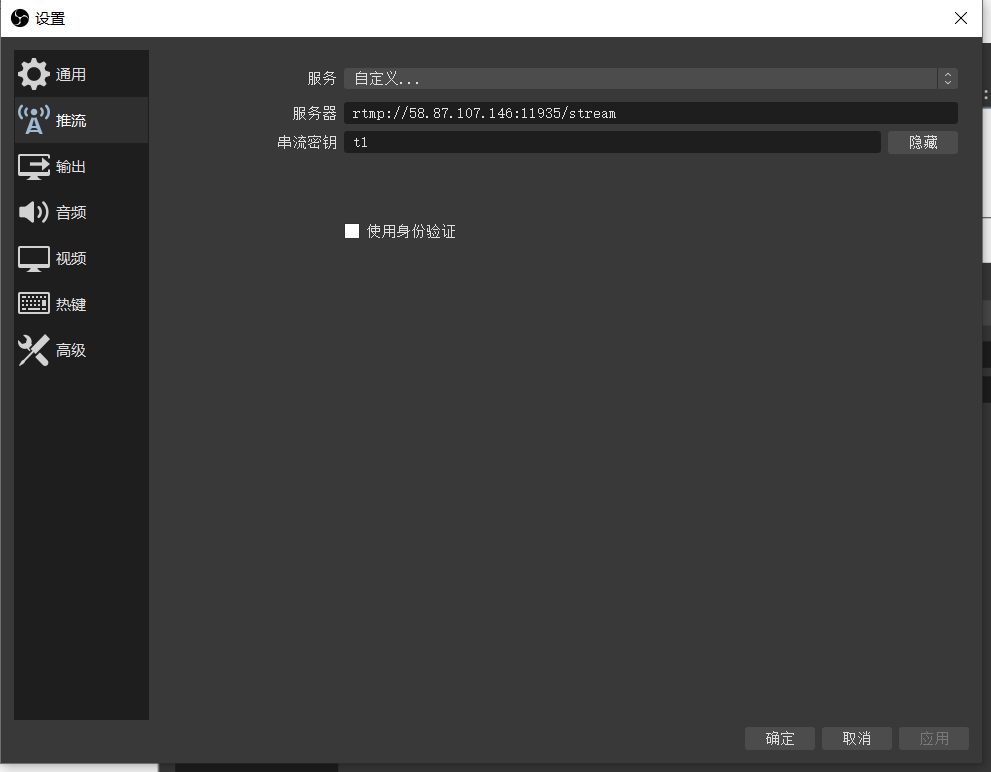This screenshot has height=772, width=991.
Task: Select the 音频 speaker icon
Action: pos(33,212)
